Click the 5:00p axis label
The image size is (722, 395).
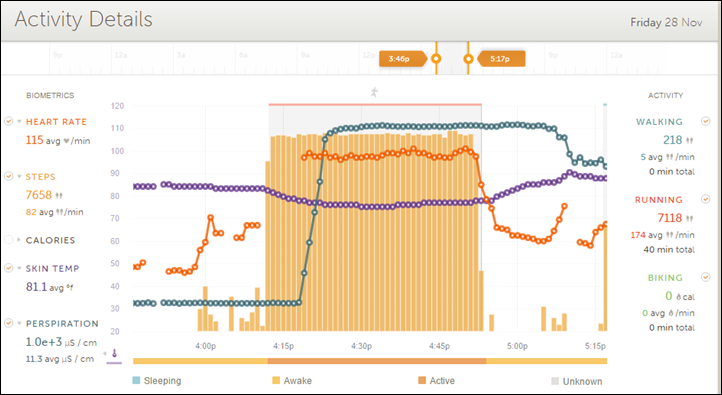coord(517,346)
